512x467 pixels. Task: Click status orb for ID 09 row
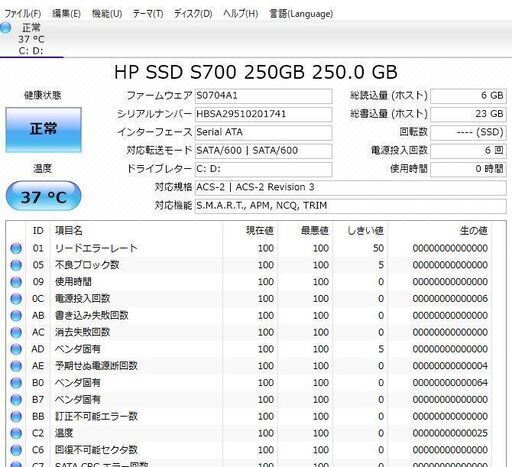click(16, 282)
